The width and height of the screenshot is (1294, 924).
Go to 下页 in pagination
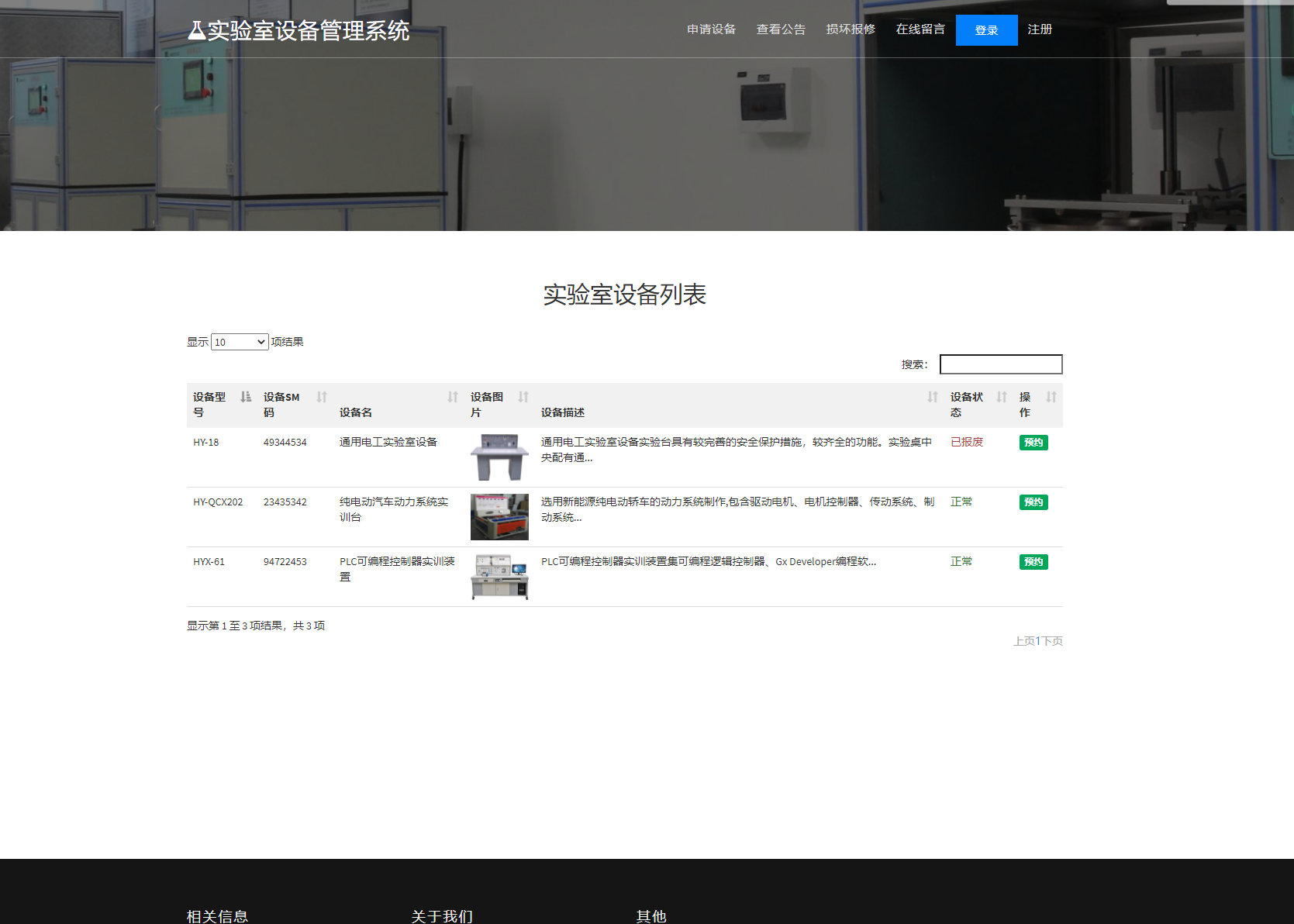point(1052,641)
